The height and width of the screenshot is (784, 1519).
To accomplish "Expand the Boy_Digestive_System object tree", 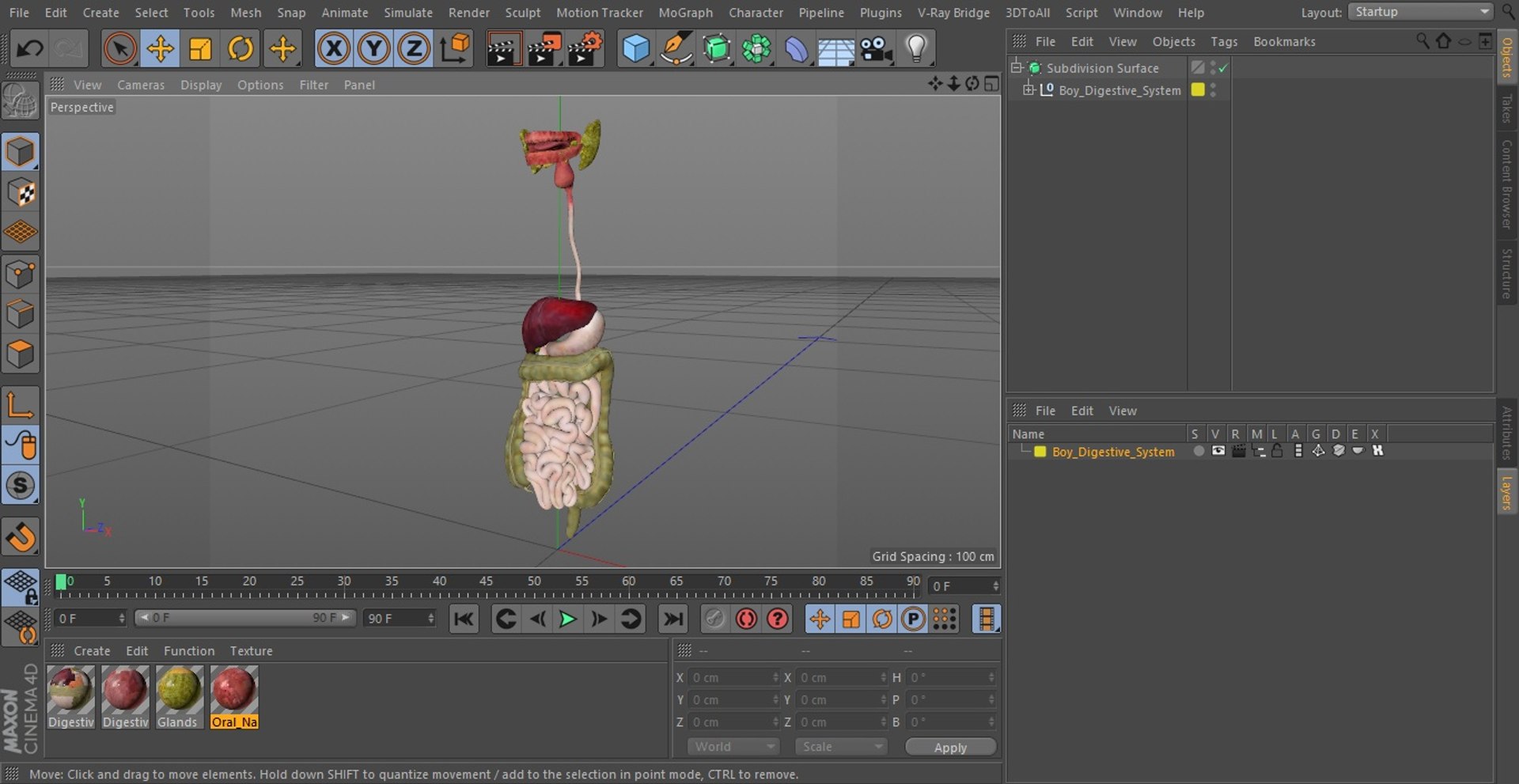I will pos(1028,90).
